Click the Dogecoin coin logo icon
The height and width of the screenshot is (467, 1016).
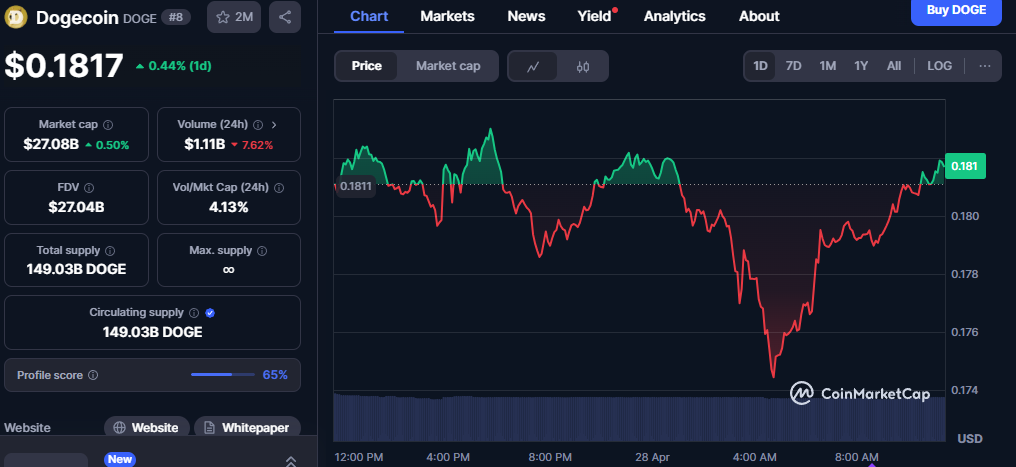pyautogui.click(x=16, y=17)
